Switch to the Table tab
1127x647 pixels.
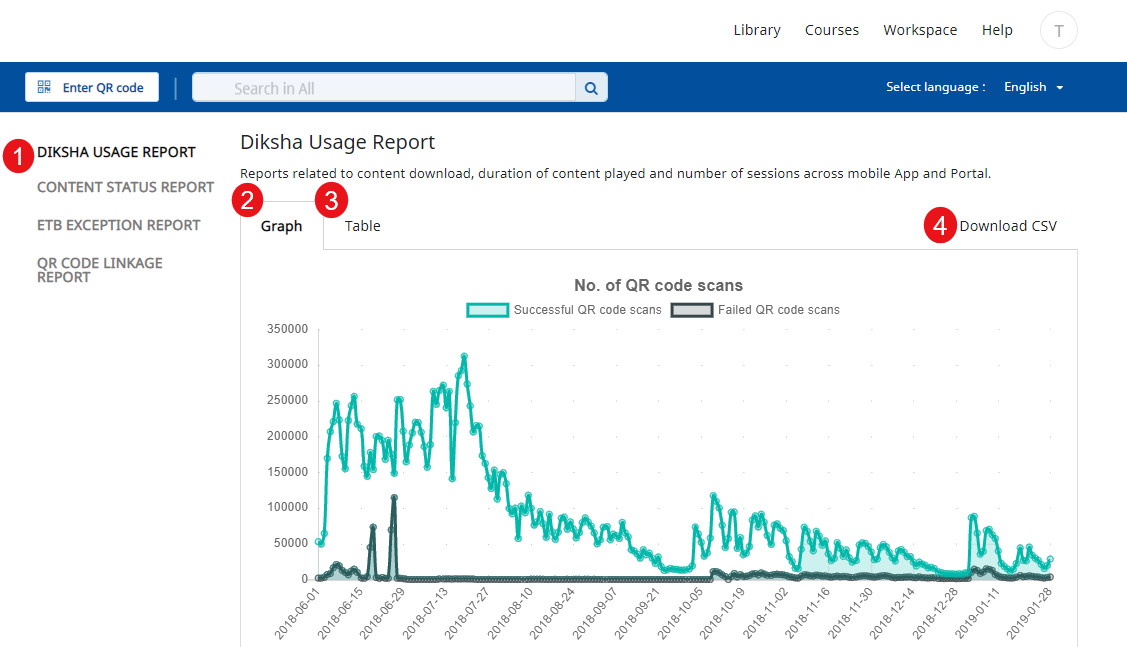[x=362, y=226]
